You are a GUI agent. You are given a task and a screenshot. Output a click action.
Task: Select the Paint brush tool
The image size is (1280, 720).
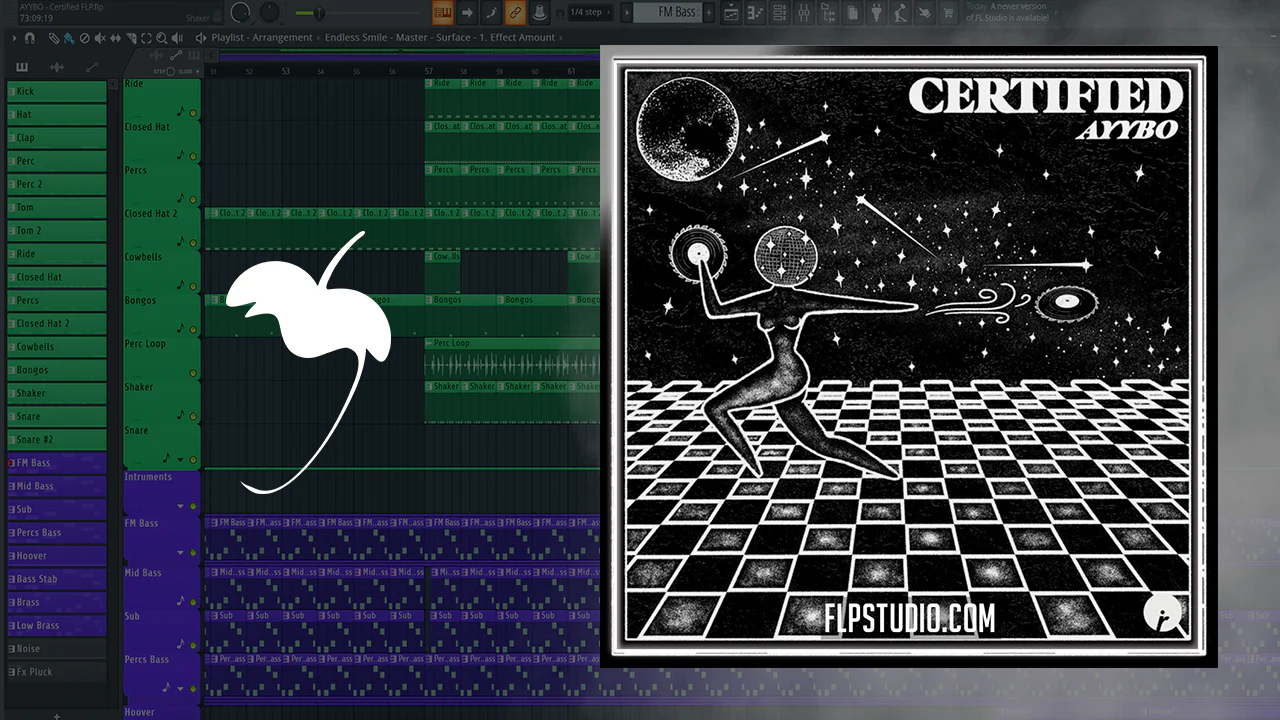tap(68, 38)
